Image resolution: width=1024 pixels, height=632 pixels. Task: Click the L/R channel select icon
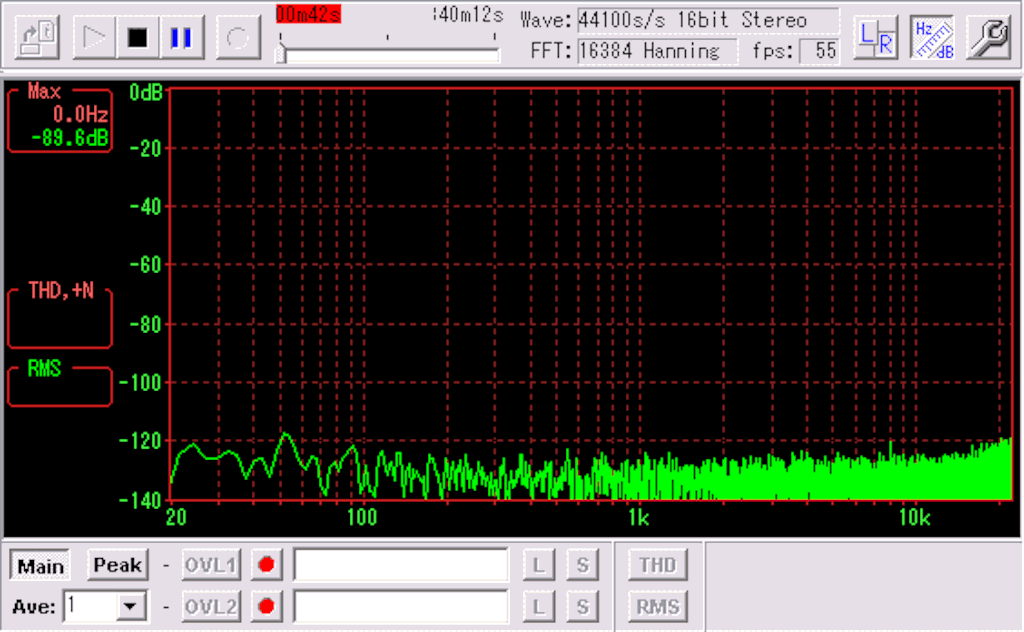[x=876, y=38]
